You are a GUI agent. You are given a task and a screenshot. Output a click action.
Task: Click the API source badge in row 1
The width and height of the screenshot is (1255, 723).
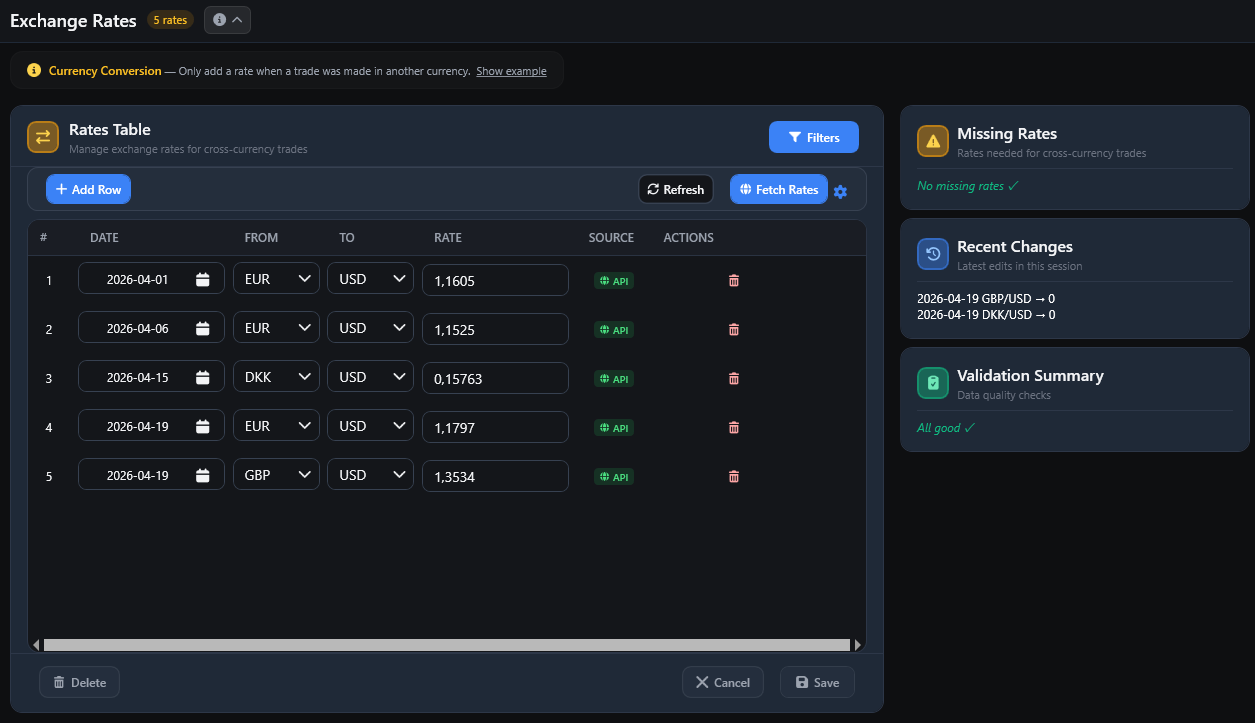point(614,281)
